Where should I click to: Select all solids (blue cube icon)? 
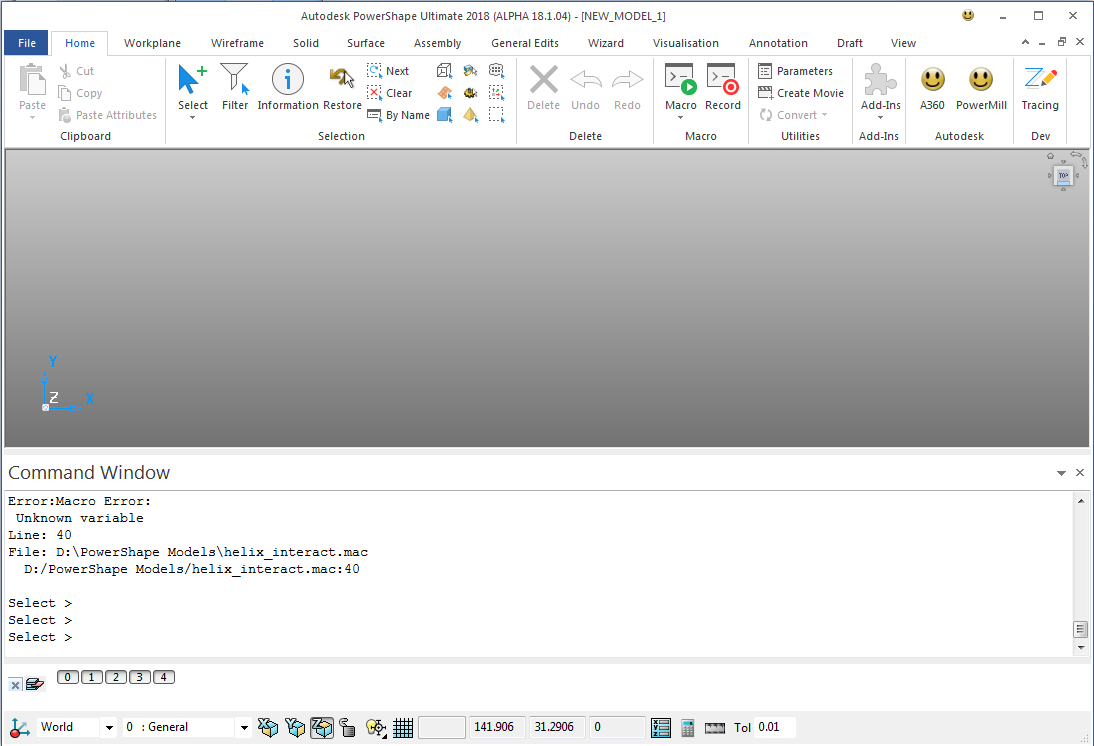pyautogui.click(x=444, y=115)
